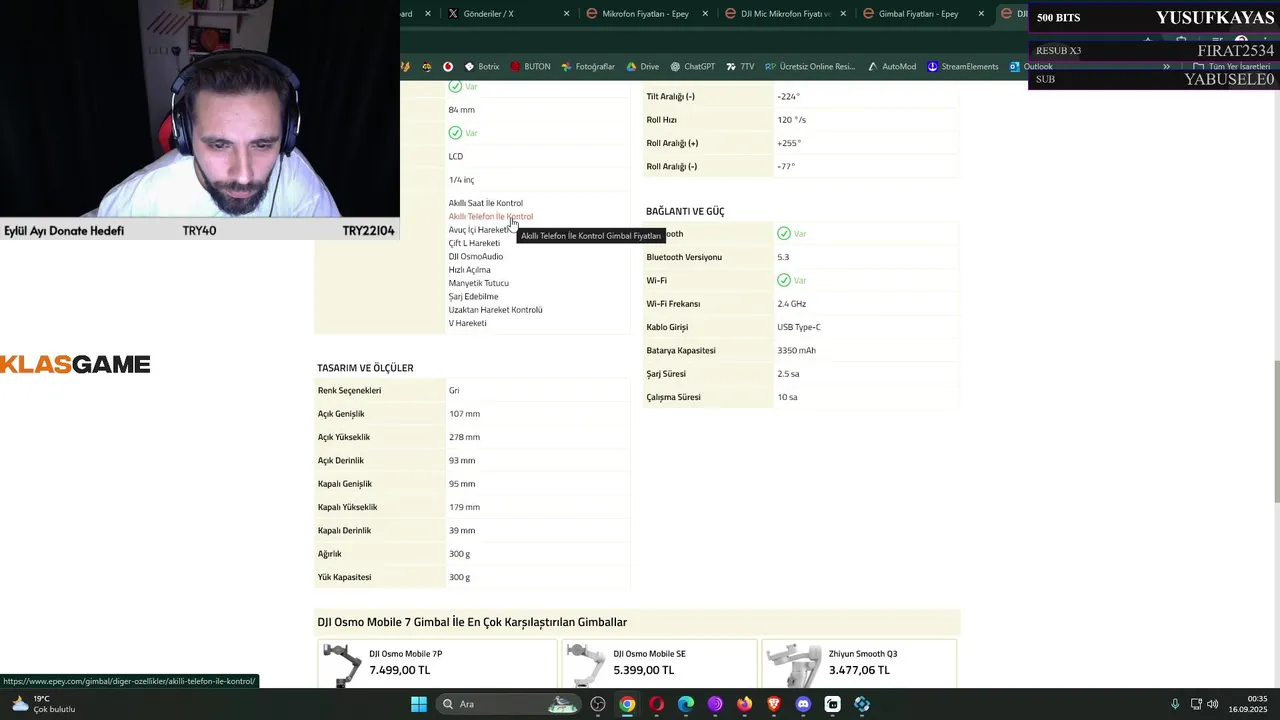Open the AutoMod bookmark
This screenshot has height=720, width=1280.
891,67
